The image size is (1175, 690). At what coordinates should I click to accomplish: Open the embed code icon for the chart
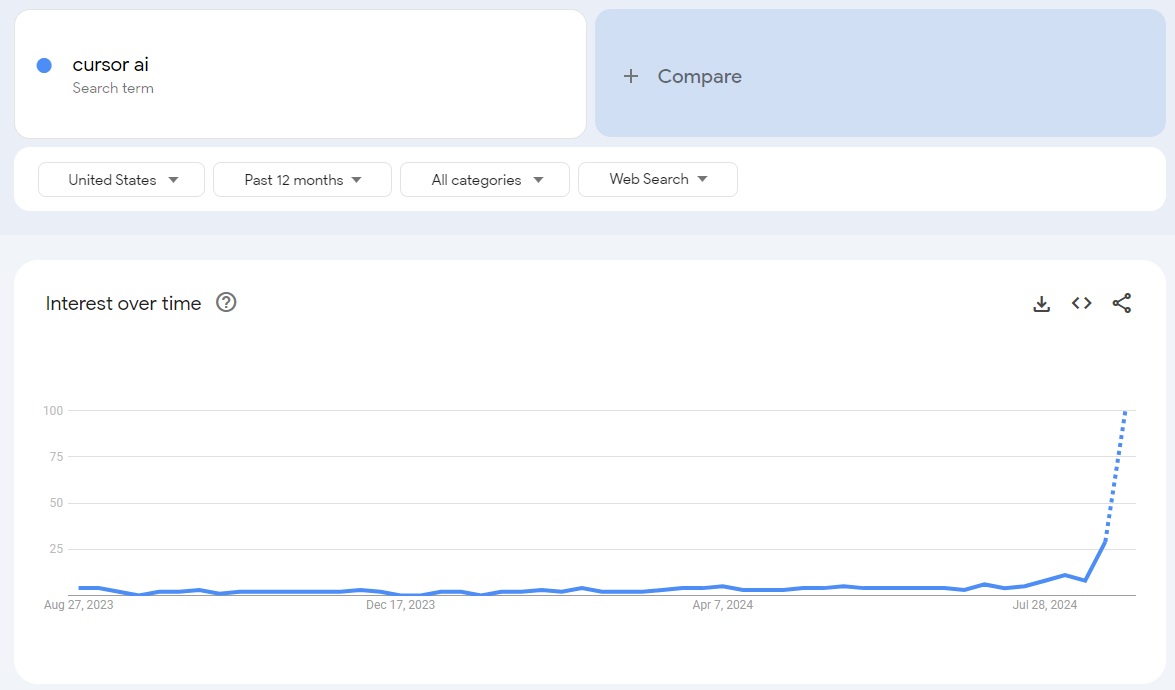click(x=1081, y=303)
